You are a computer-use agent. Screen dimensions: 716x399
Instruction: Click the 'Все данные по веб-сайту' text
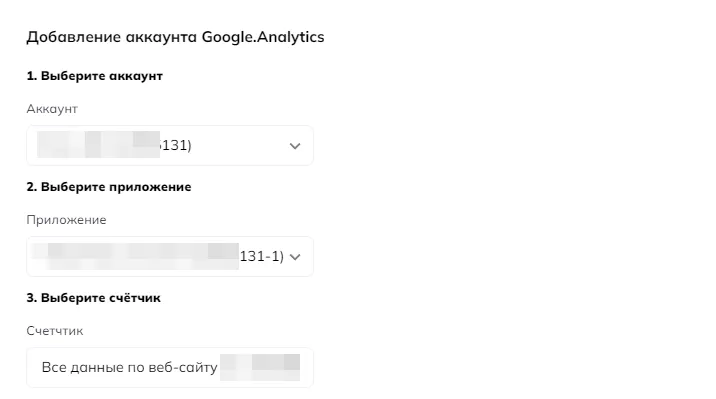click(129, 368)
